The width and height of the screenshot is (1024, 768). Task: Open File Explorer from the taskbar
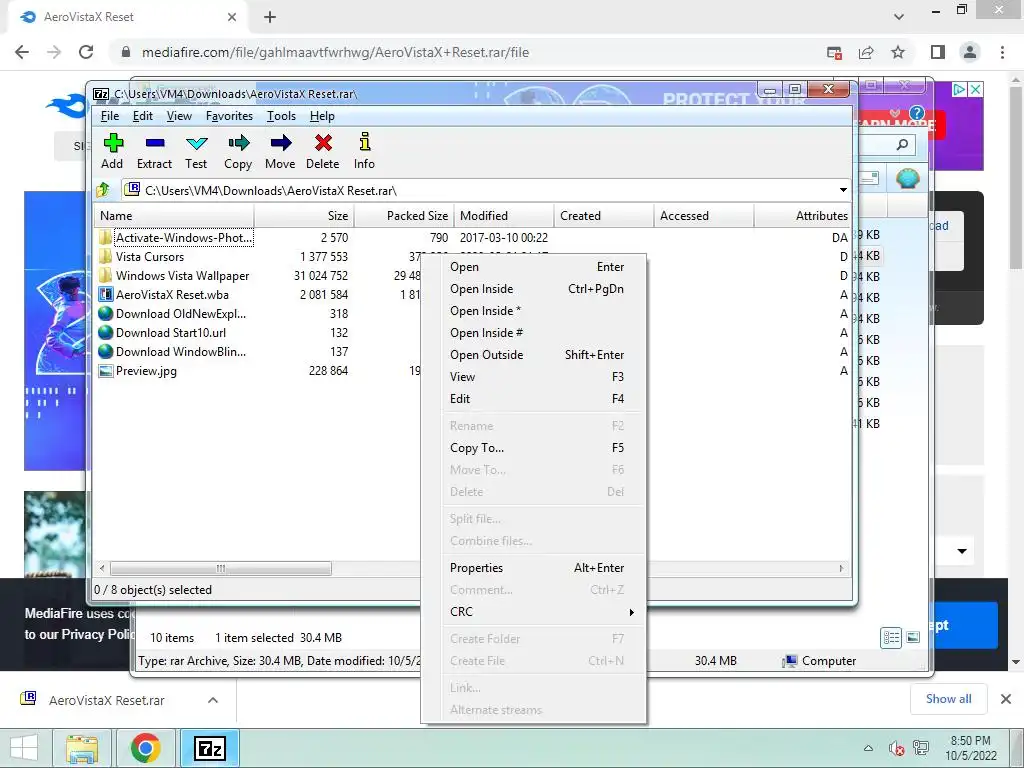coord(83,748)
